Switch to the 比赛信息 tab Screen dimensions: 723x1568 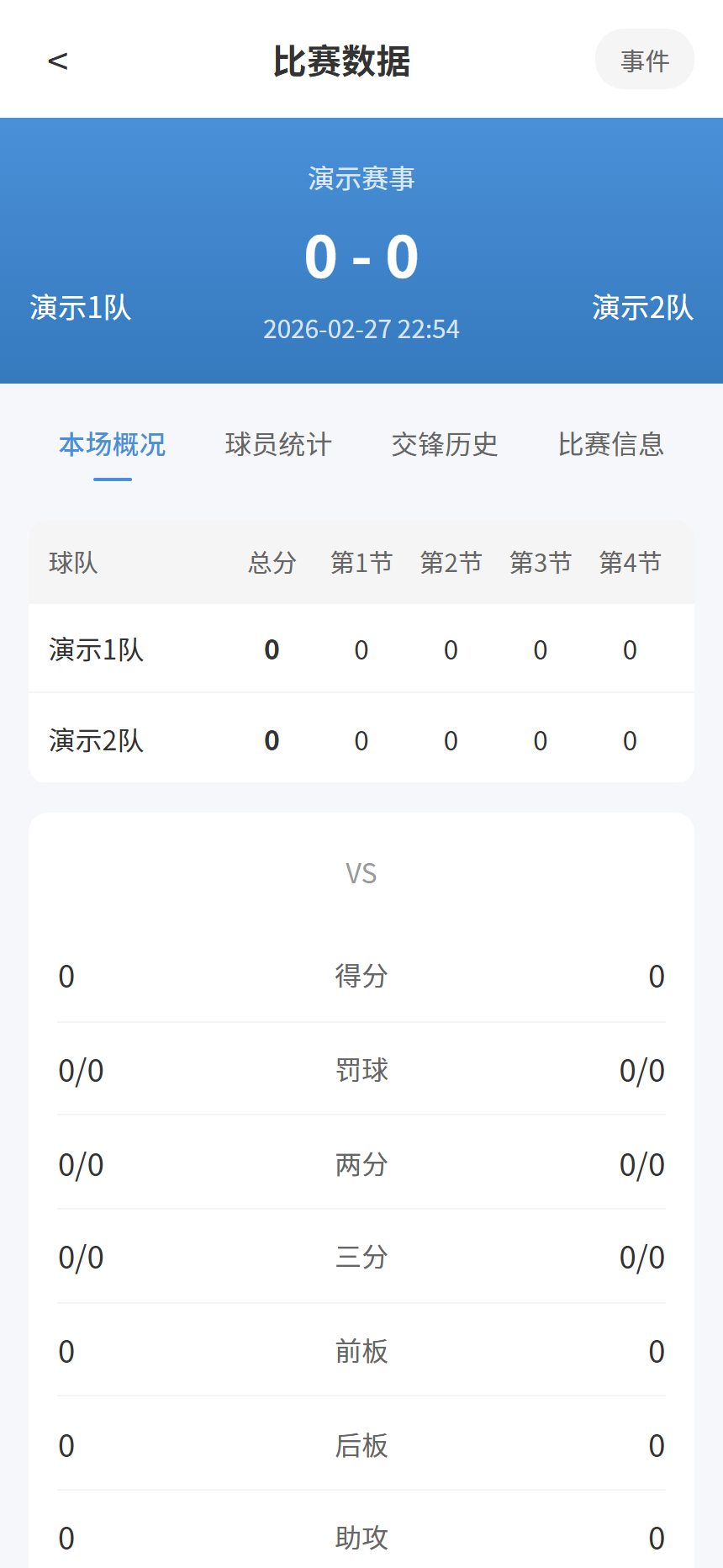tap(610, 444)
